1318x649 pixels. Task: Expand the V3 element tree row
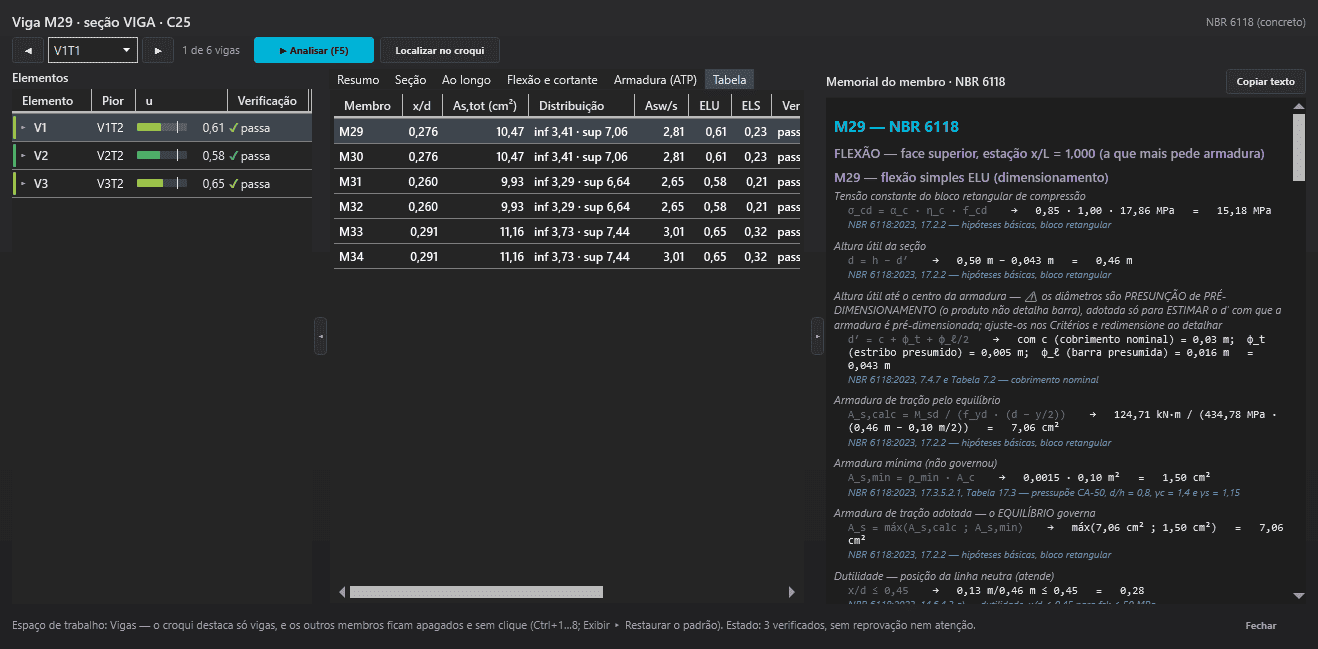point(23,184)
